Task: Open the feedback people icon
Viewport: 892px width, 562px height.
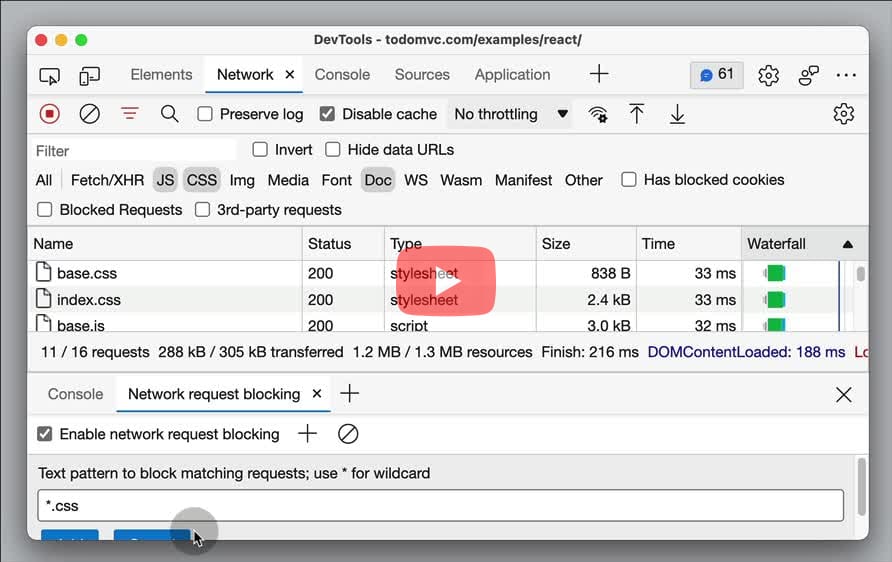Action: tap(808, 75)
